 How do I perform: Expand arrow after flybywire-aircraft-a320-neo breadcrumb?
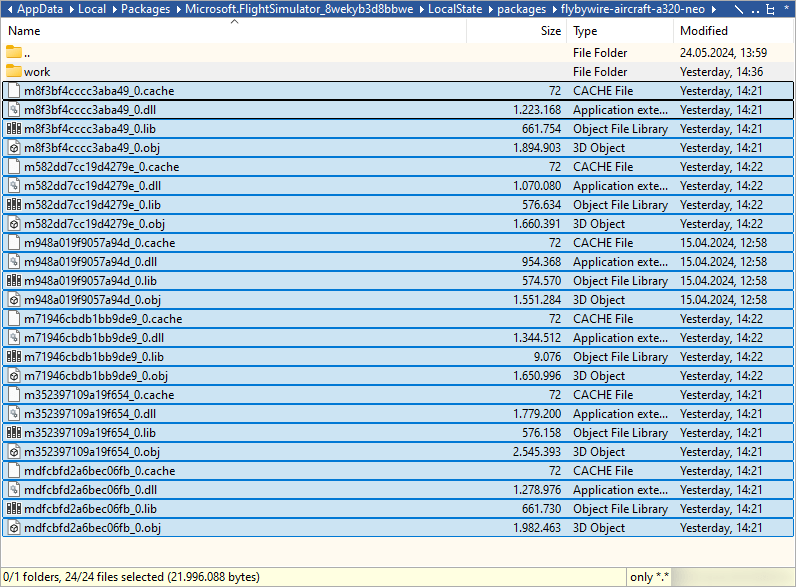pos(715,9)
